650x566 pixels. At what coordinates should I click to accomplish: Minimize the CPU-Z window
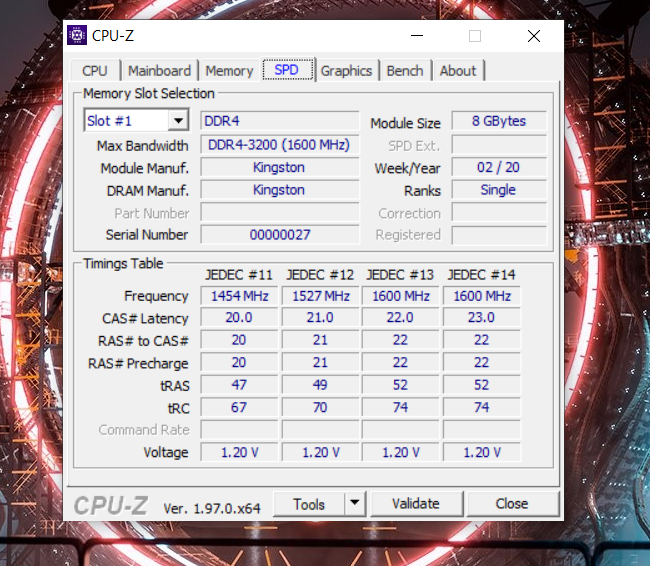point(417,36)
